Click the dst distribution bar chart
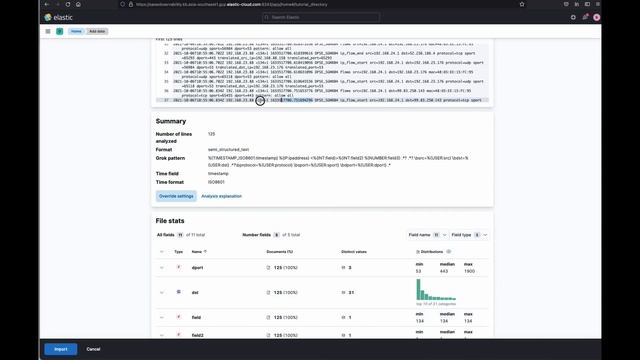 436,289
